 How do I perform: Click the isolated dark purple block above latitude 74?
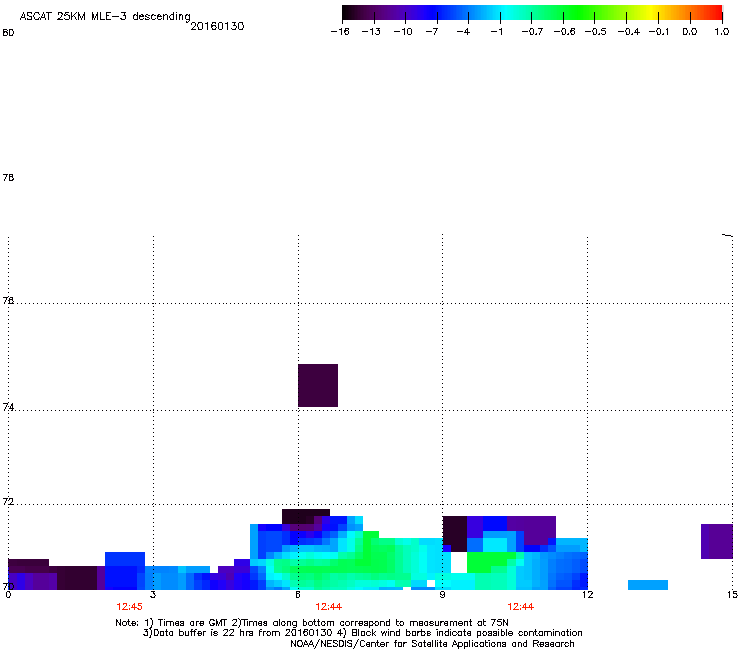[x=318, y=385]
